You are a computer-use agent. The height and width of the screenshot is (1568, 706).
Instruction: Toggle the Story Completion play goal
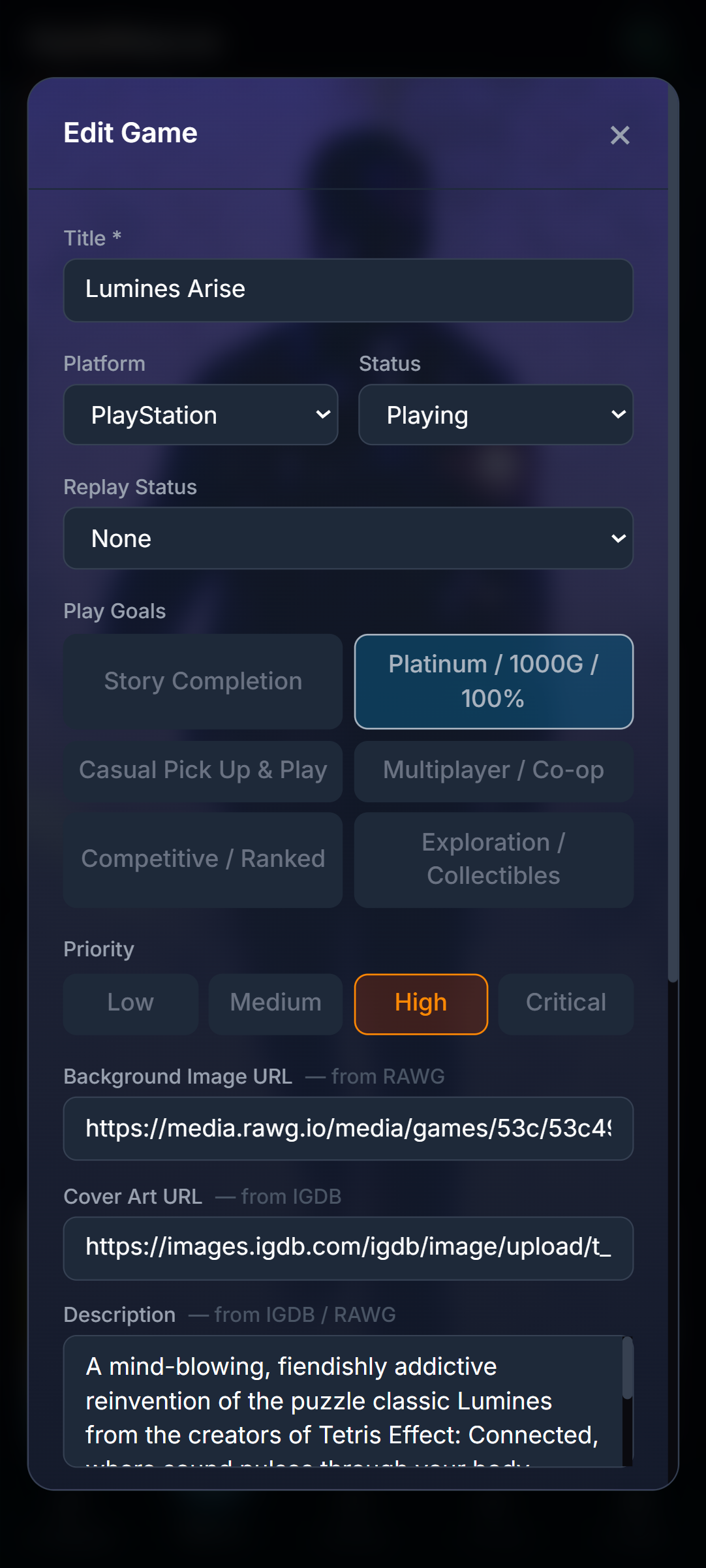click(x=203, y=682)
